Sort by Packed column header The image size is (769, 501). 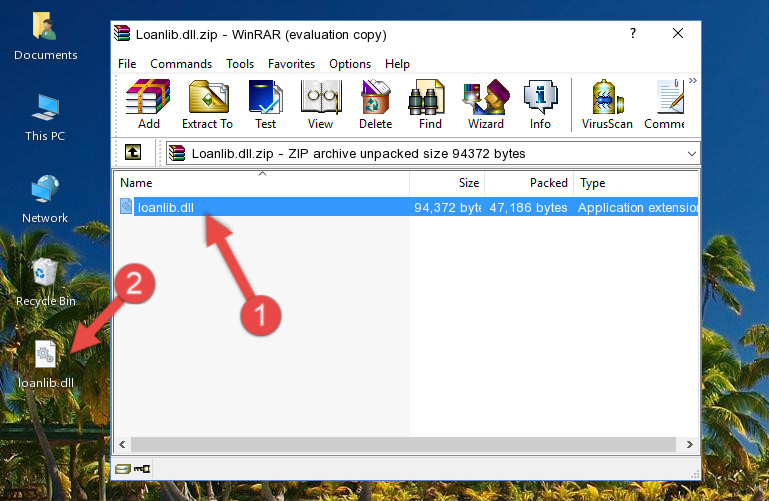(x=529, y=183)
